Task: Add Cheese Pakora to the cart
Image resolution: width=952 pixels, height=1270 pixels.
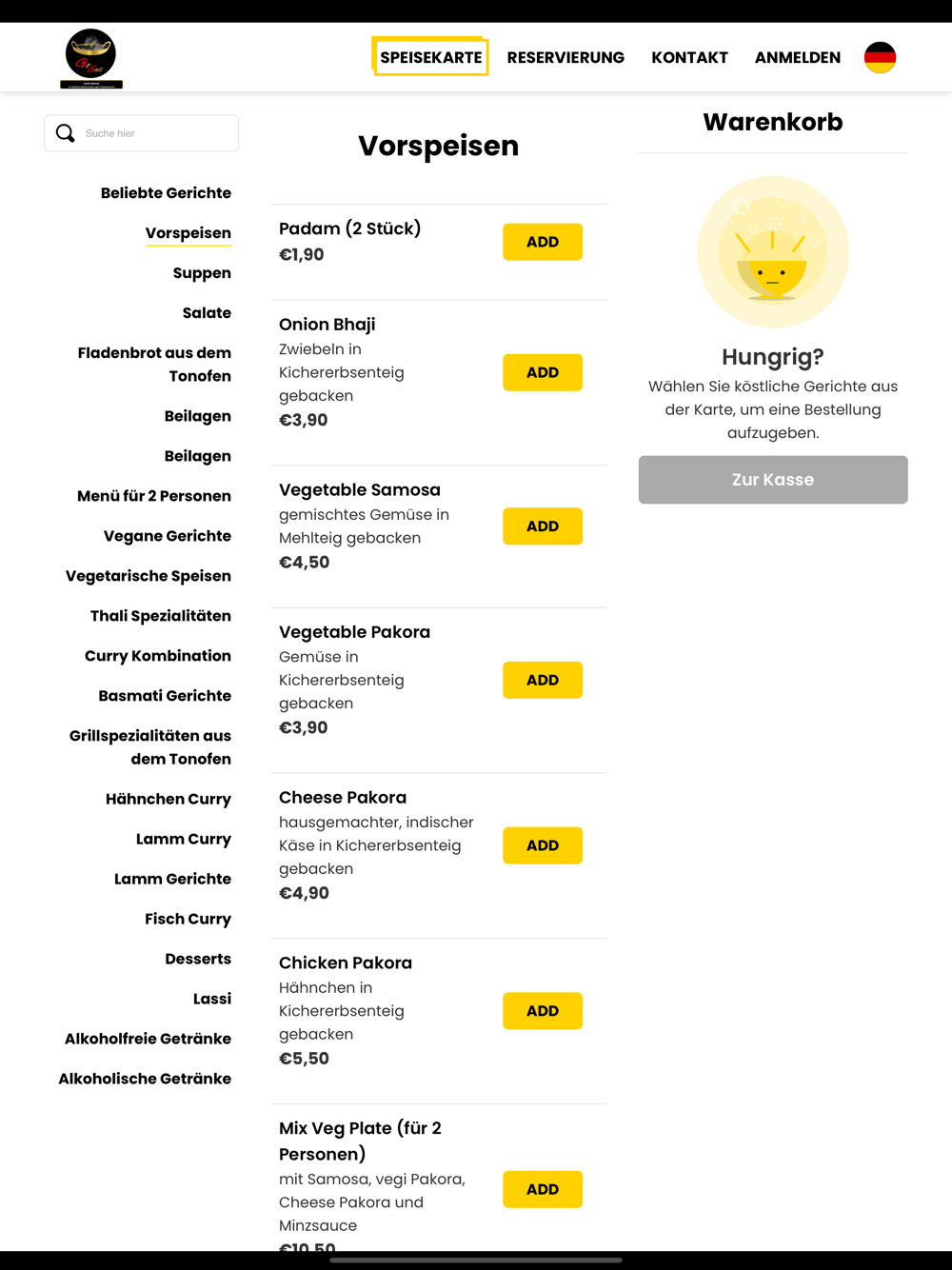Action: click(x=542, y=845)
